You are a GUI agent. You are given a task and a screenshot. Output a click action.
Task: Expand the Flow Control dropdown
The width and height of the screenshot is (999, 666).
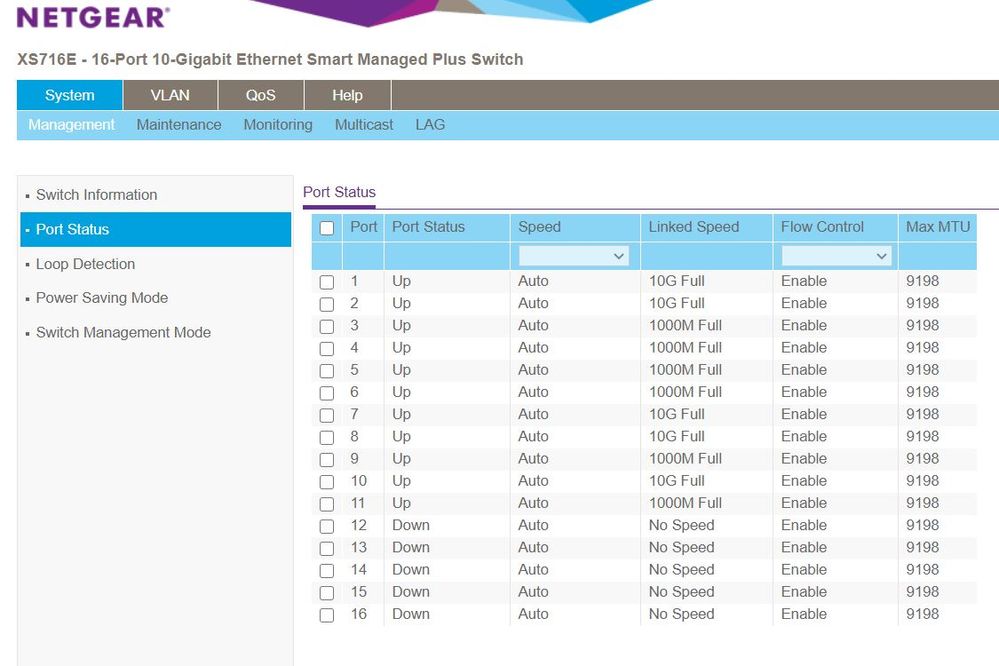[x=836, y=256]
